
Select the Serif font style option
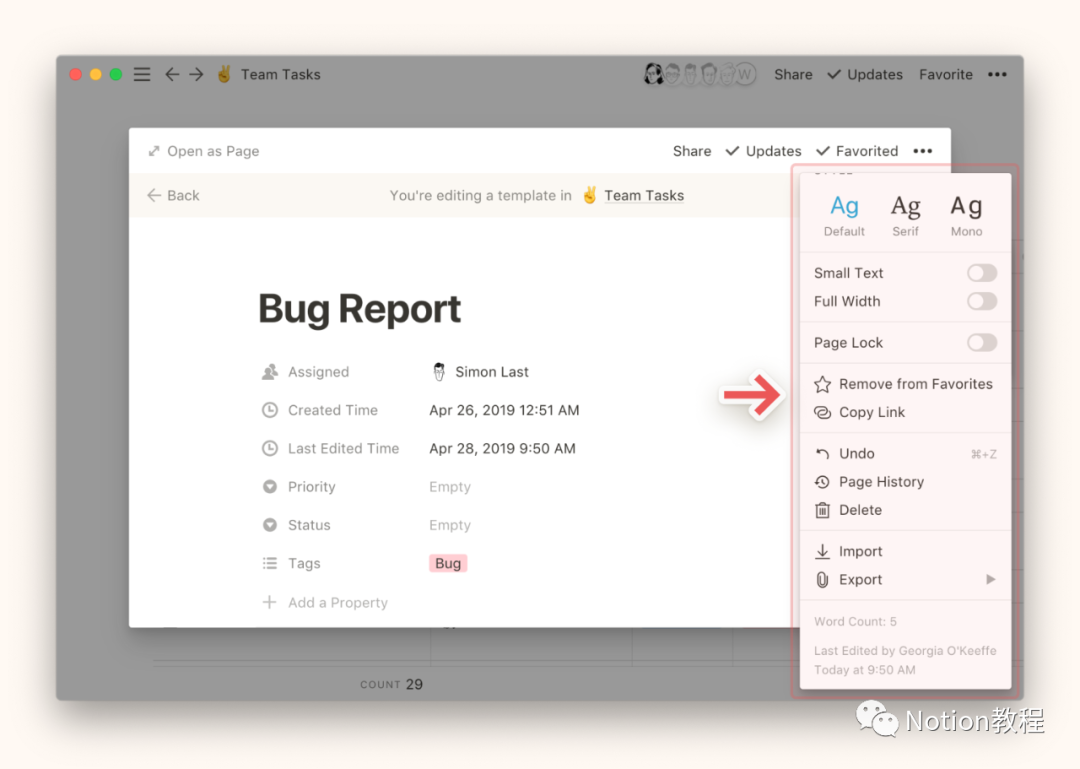point(905,214)
